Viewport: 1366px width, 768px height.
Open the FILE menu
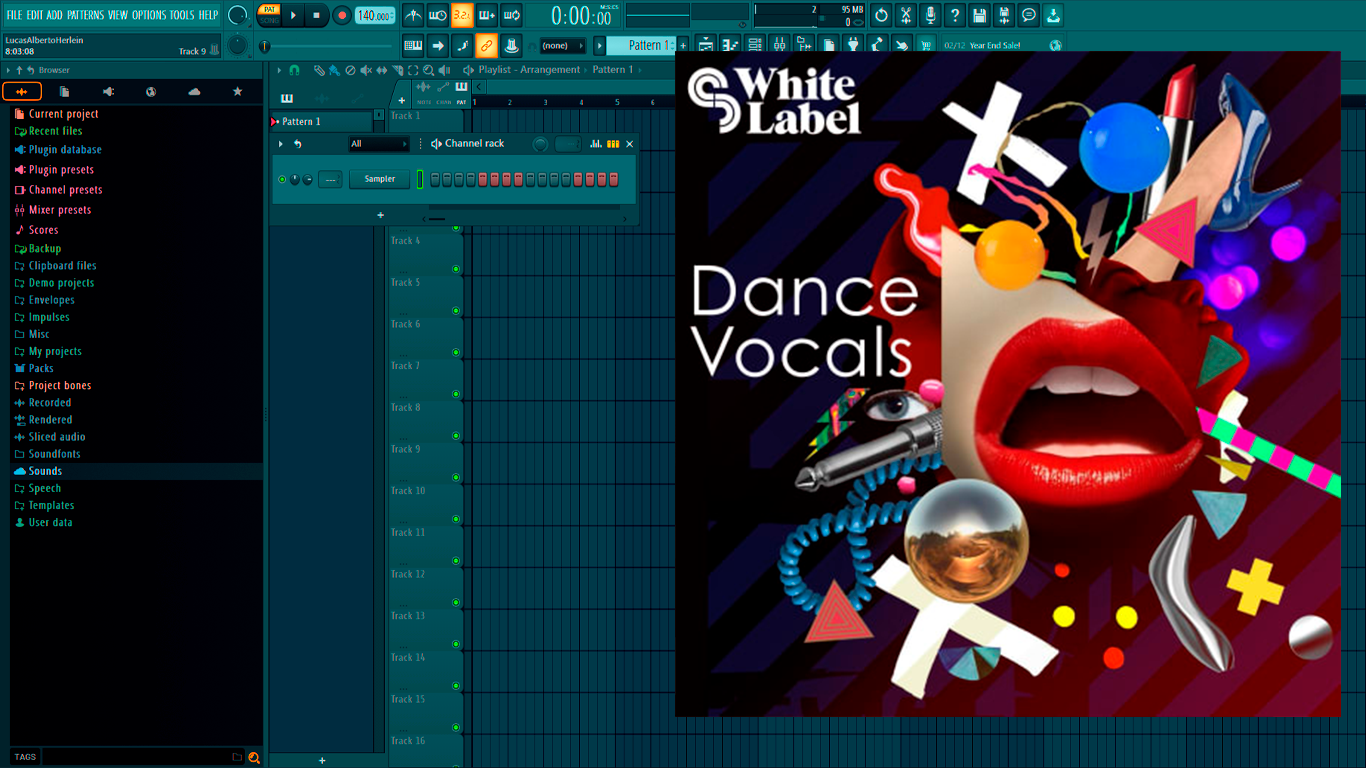pyautogui.click(x=14, y=15)
